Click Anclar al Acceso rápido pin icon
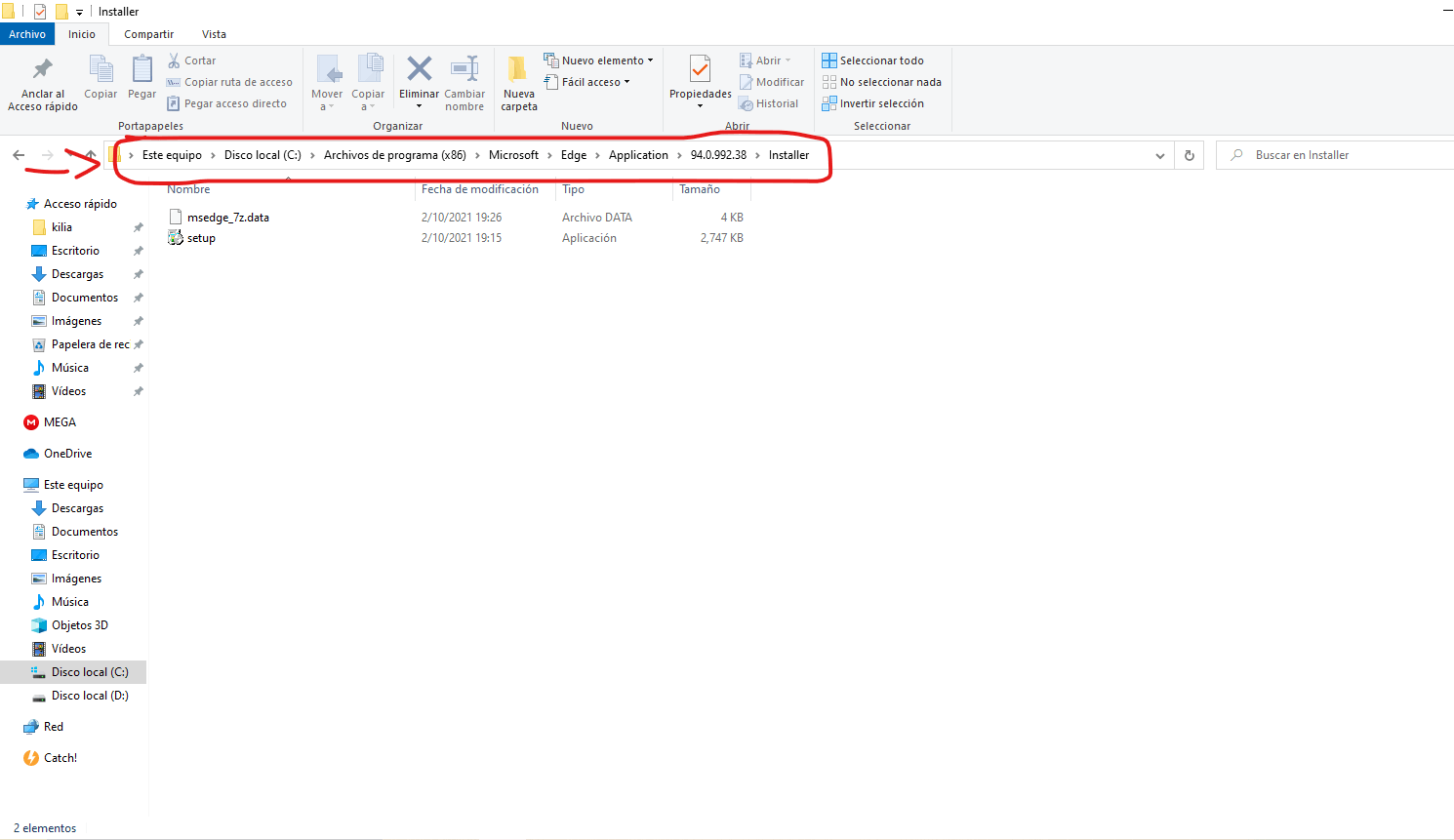 pos(43,69)
